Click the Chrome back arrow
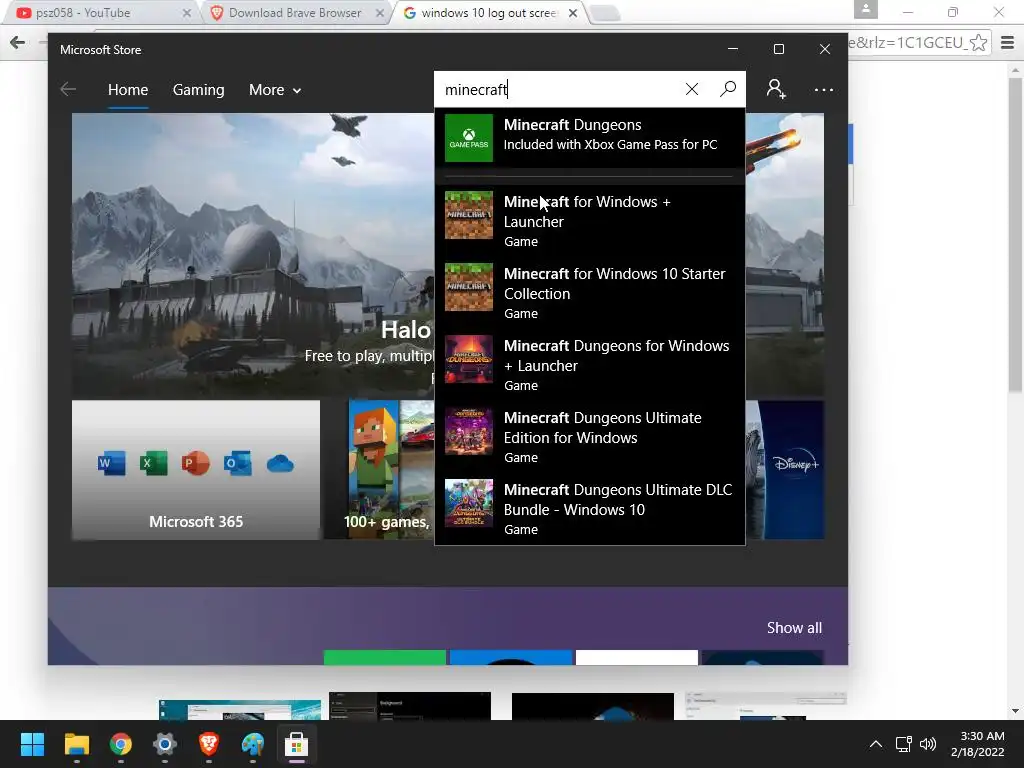This screenshot has width=1024, height=768. 18,43
